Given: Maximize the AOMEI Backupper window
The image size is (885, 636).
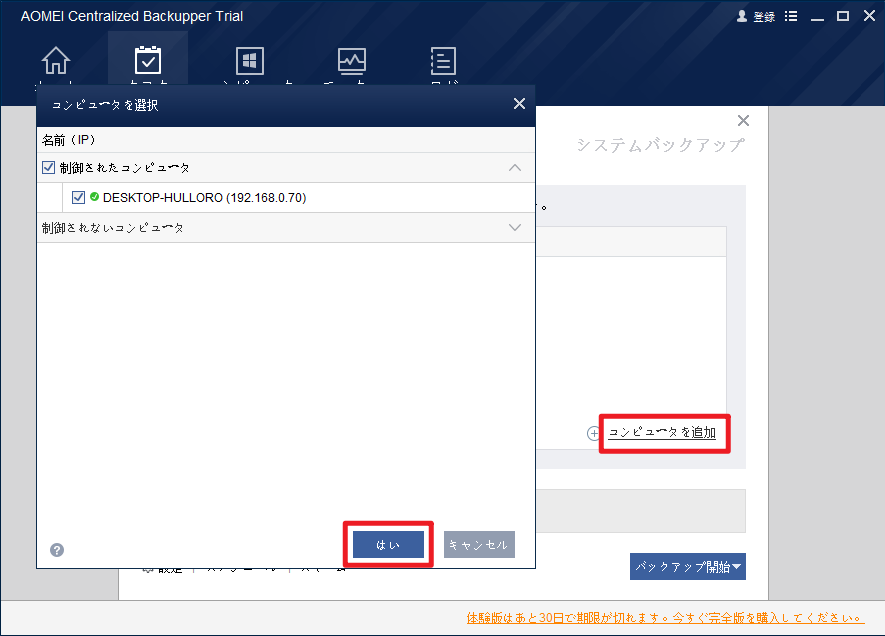Looking at the screenshot, I should click(x=843, y=16).
